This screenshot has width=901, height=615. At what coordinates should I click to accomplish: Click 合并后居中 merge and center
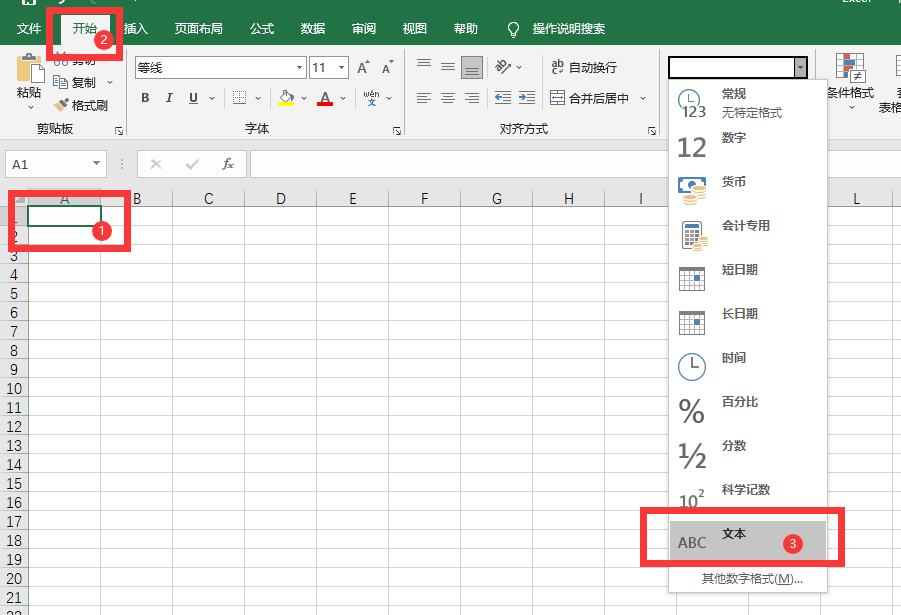pyautogui.click(x=590, y=98)
